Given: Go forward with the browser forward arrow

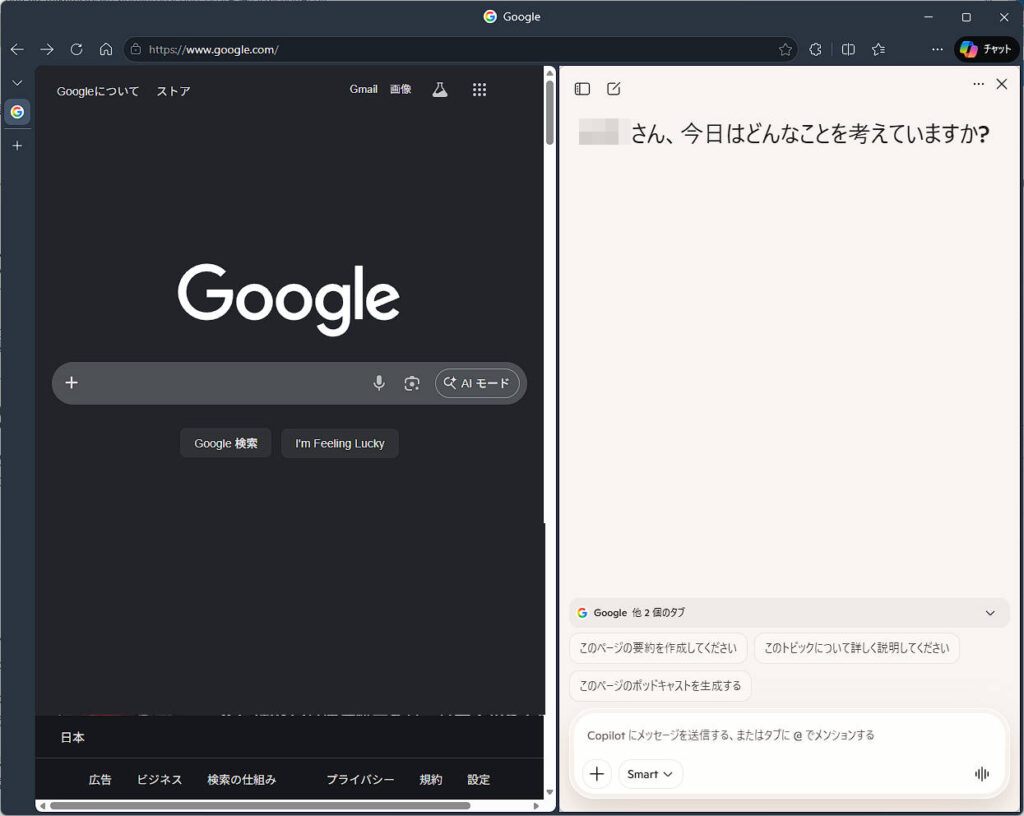Looking at the screenshot, I should [47, 50].
